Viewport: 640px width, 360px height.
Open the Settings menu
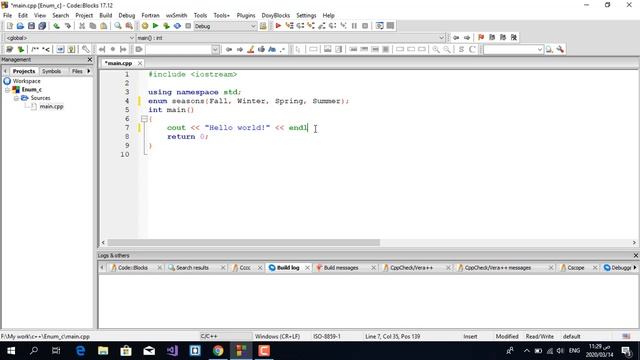pyautogui.click(x=306, y=15)
